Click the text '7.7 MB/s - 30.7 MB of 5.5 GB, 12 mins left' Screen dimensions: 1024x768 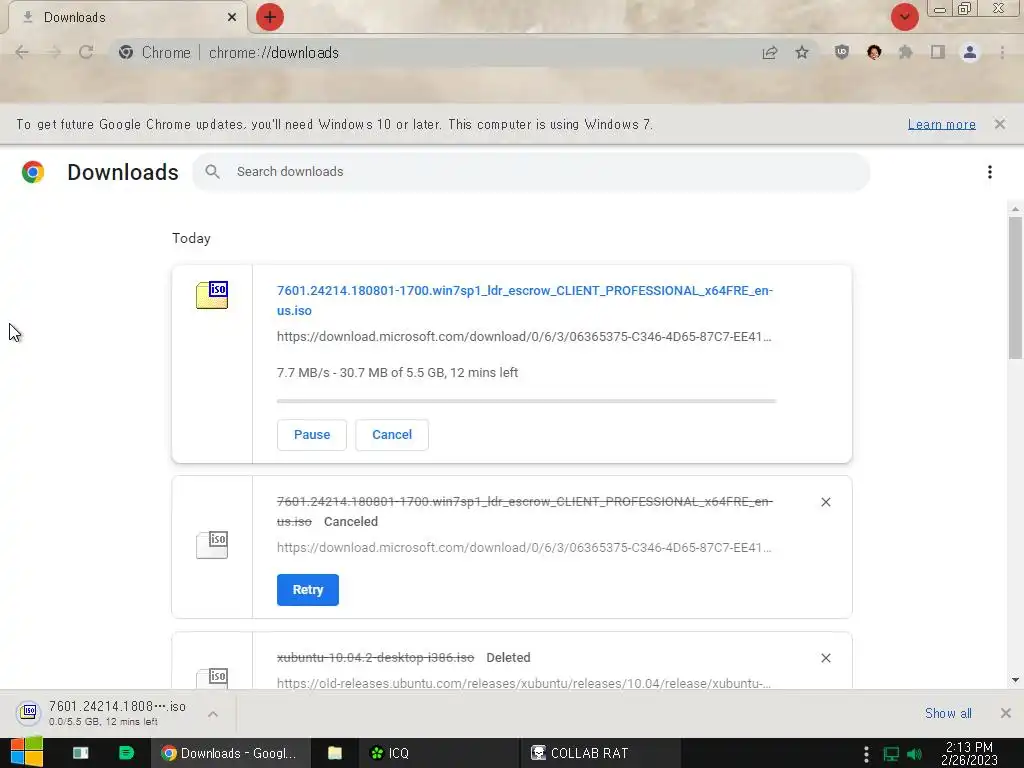pyautogui.click(x=397, y=373)
